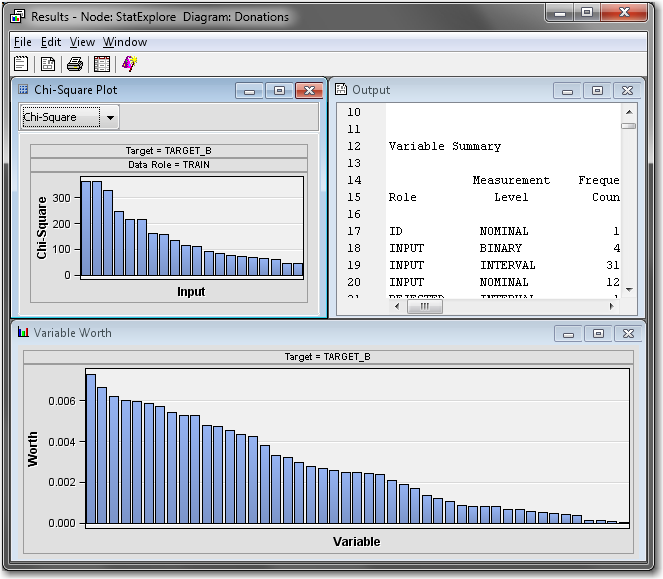Image resolution: width=663 pixels, height=579 pixels.
Task: Click the Output vertical scrollbar down arrow
Action: pyautogui.click(x=629, y=290)
